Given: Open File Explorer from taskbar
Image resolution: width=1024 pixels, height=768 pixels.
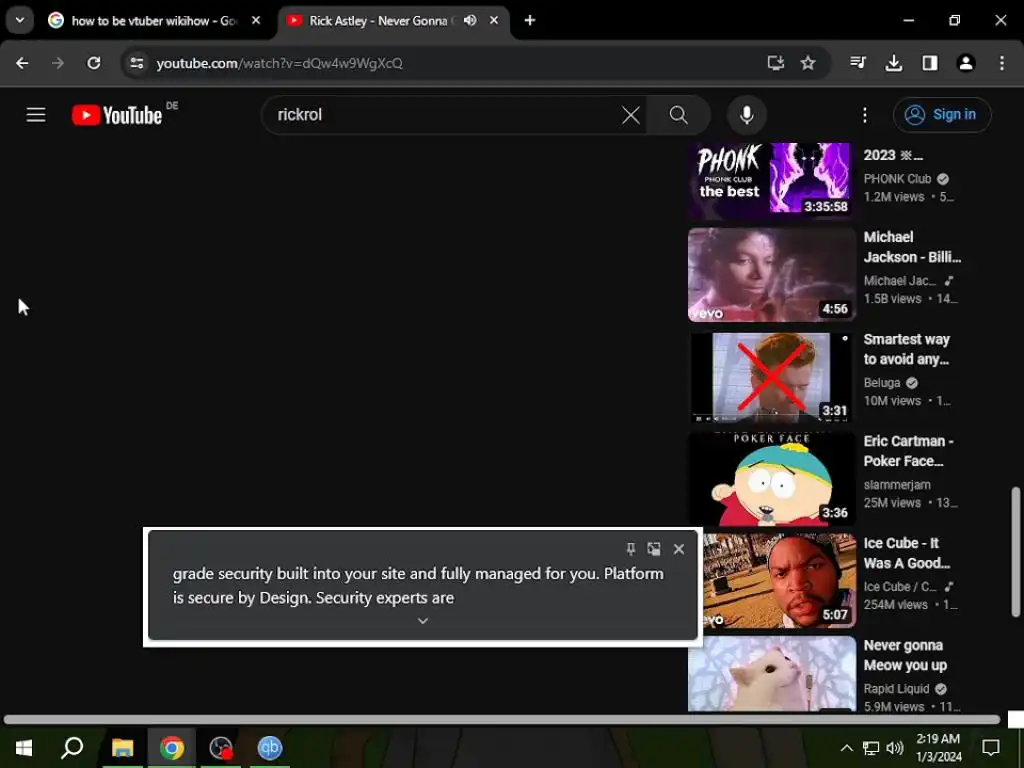Looking at the screenshot, I should coord(122,748).
